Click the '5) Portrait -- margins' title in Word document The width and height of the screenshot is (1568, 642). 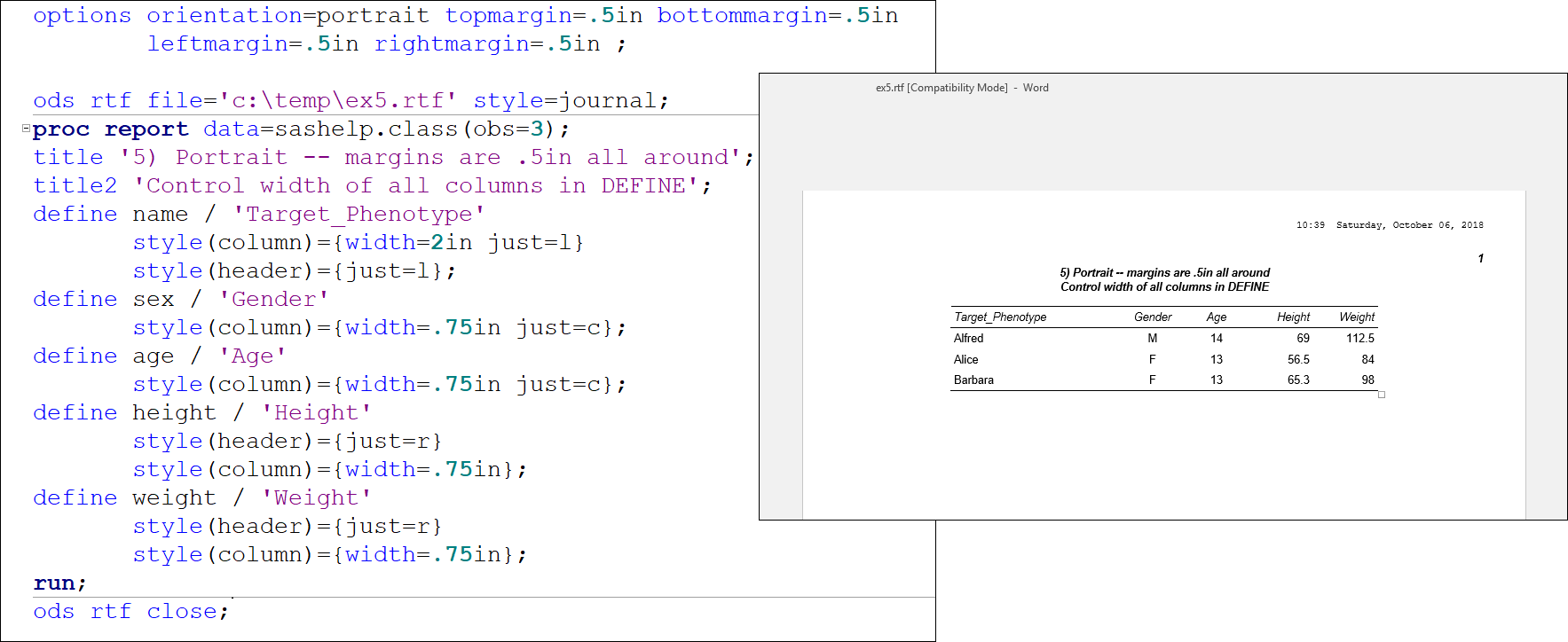point(1164,273)
